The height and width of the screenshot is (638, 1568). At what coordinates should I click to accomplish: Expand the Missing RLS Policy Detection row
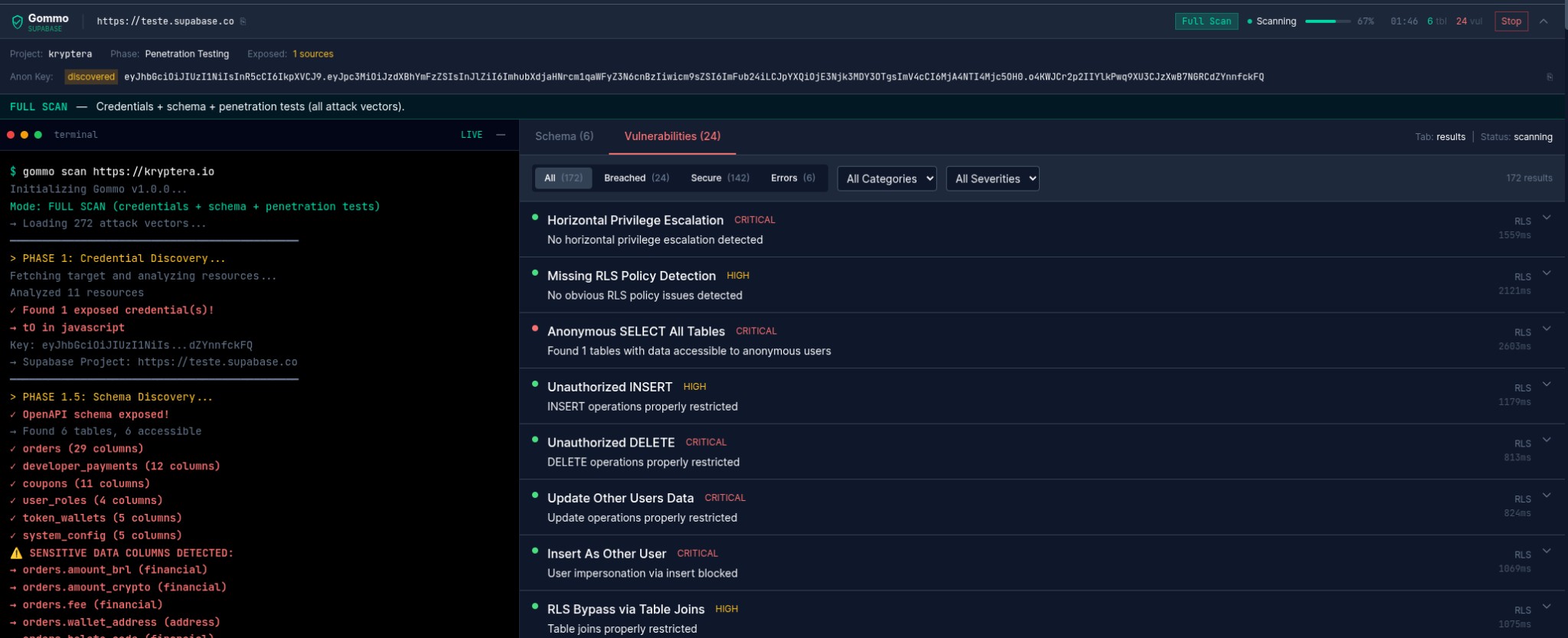(x=1547, y=273)
